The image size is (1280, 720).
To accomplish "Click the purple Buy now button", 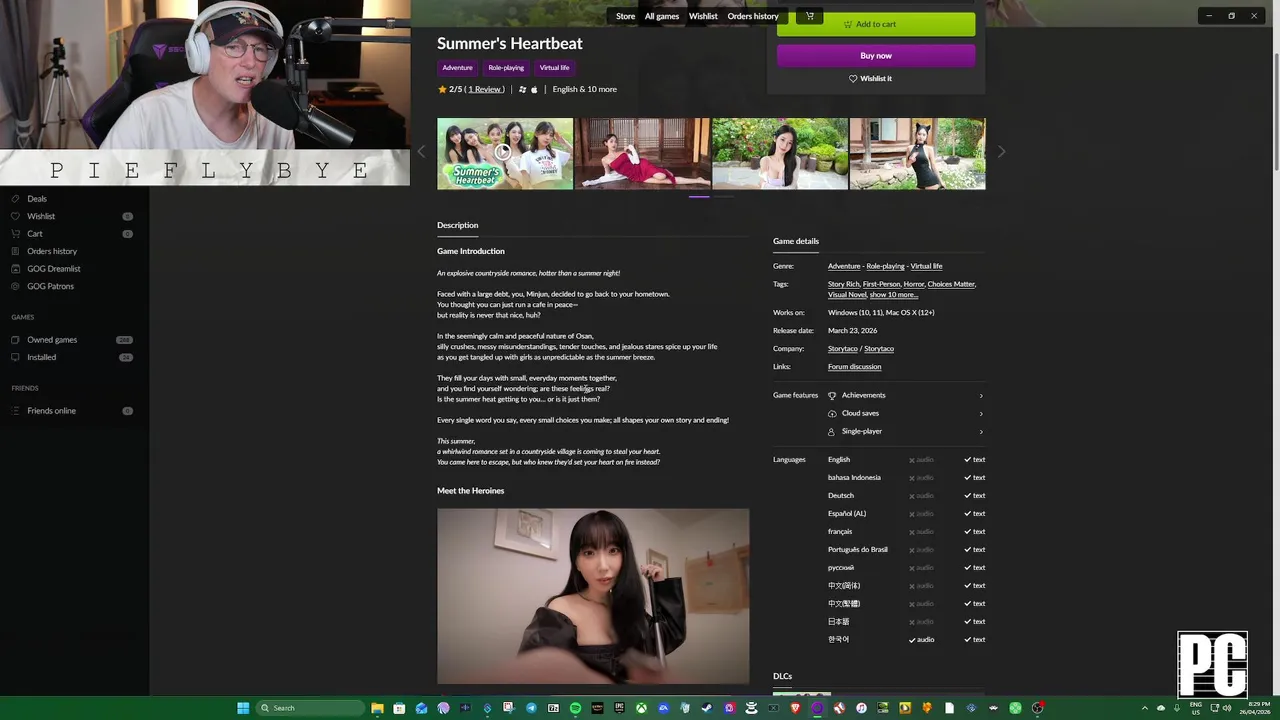I will coord(876,56).
